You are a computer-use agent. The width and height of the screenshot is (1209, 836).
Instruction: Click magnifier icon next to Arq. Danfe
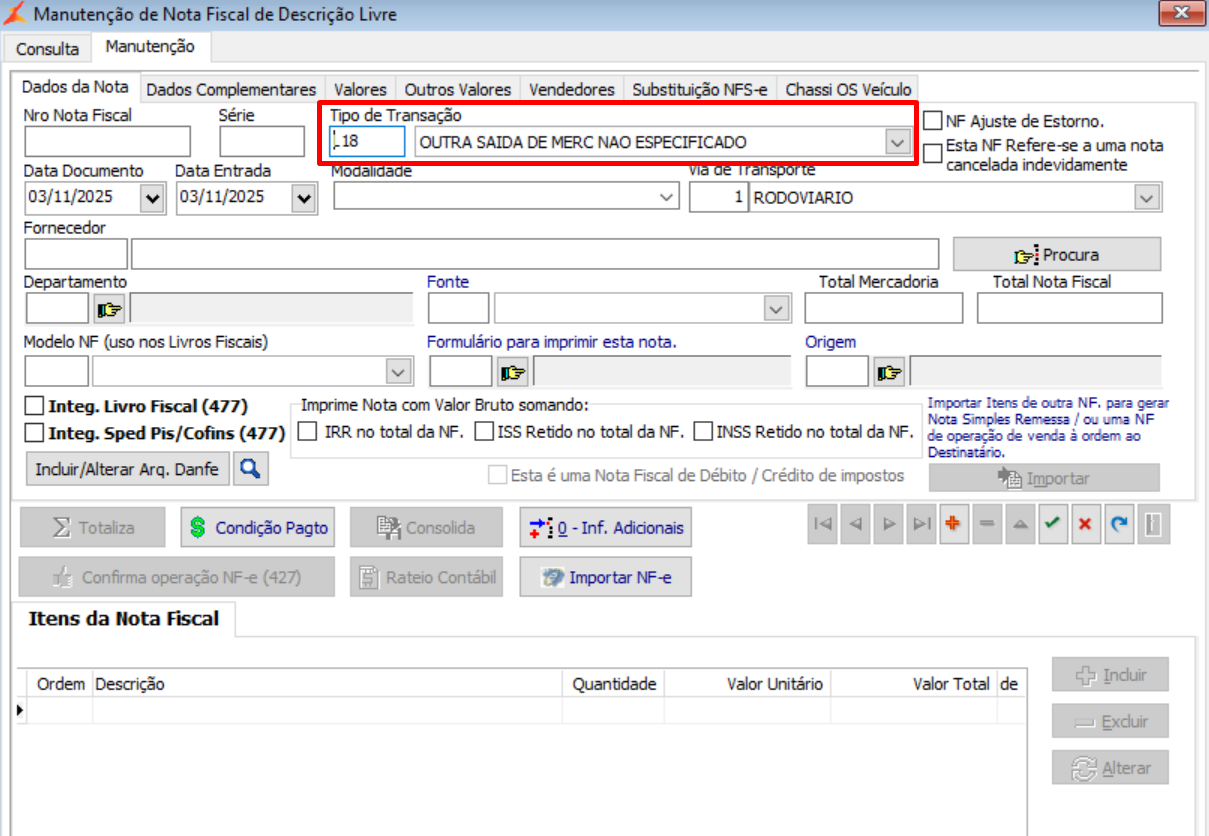(250, 468)
